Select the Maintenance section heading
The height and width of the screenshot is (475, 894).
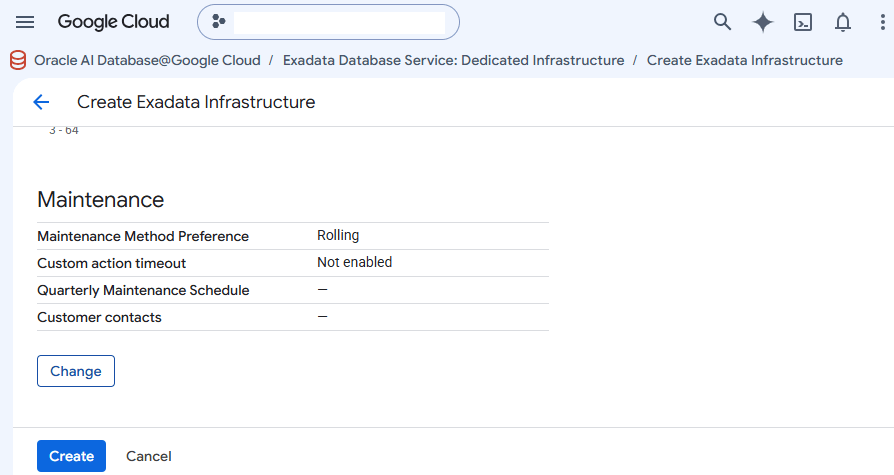pyautogui.click(x=100, y=200)
